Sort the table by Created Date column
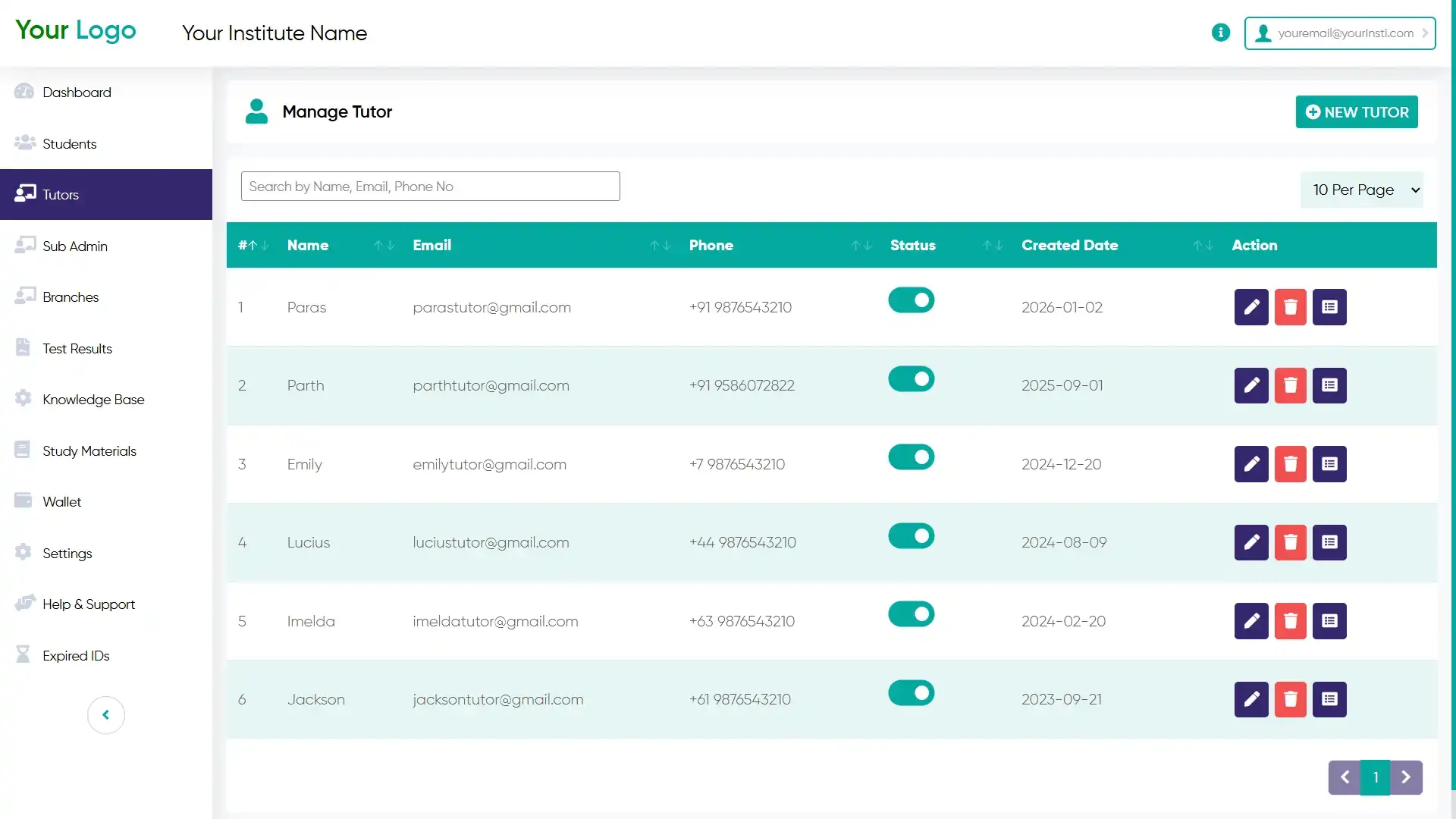This screenshot has width=1456, height=819. [x=1202, y=245]
